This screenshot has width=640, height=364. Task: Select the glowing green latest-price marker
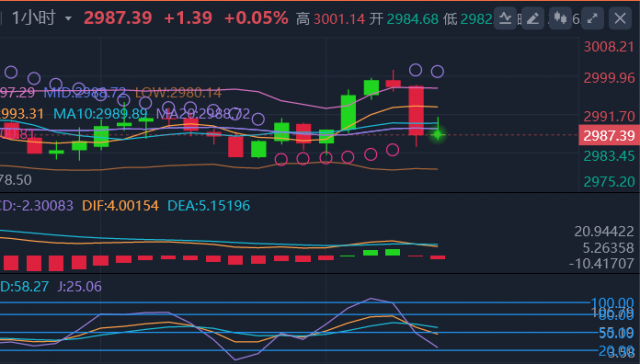pyautogui.click(x=438, y=134)
